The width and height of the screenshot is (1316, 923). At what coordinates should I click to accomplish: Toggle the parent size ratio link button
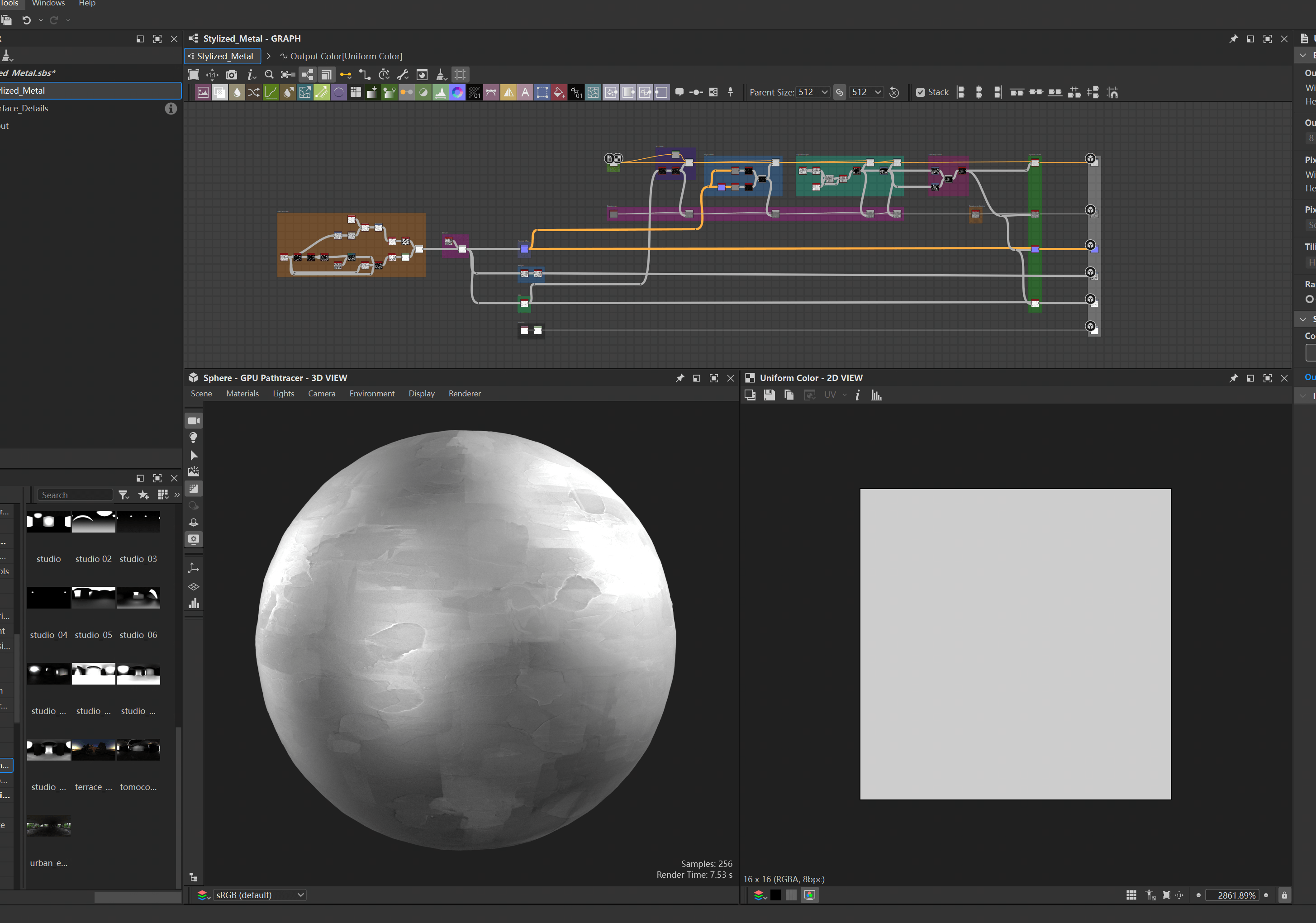tap(840, 92)
